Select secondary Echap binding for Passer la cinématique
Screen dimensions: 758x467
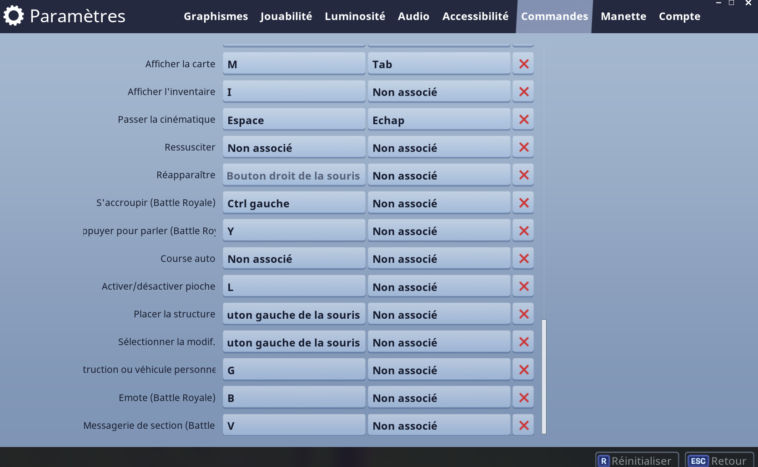439,120
